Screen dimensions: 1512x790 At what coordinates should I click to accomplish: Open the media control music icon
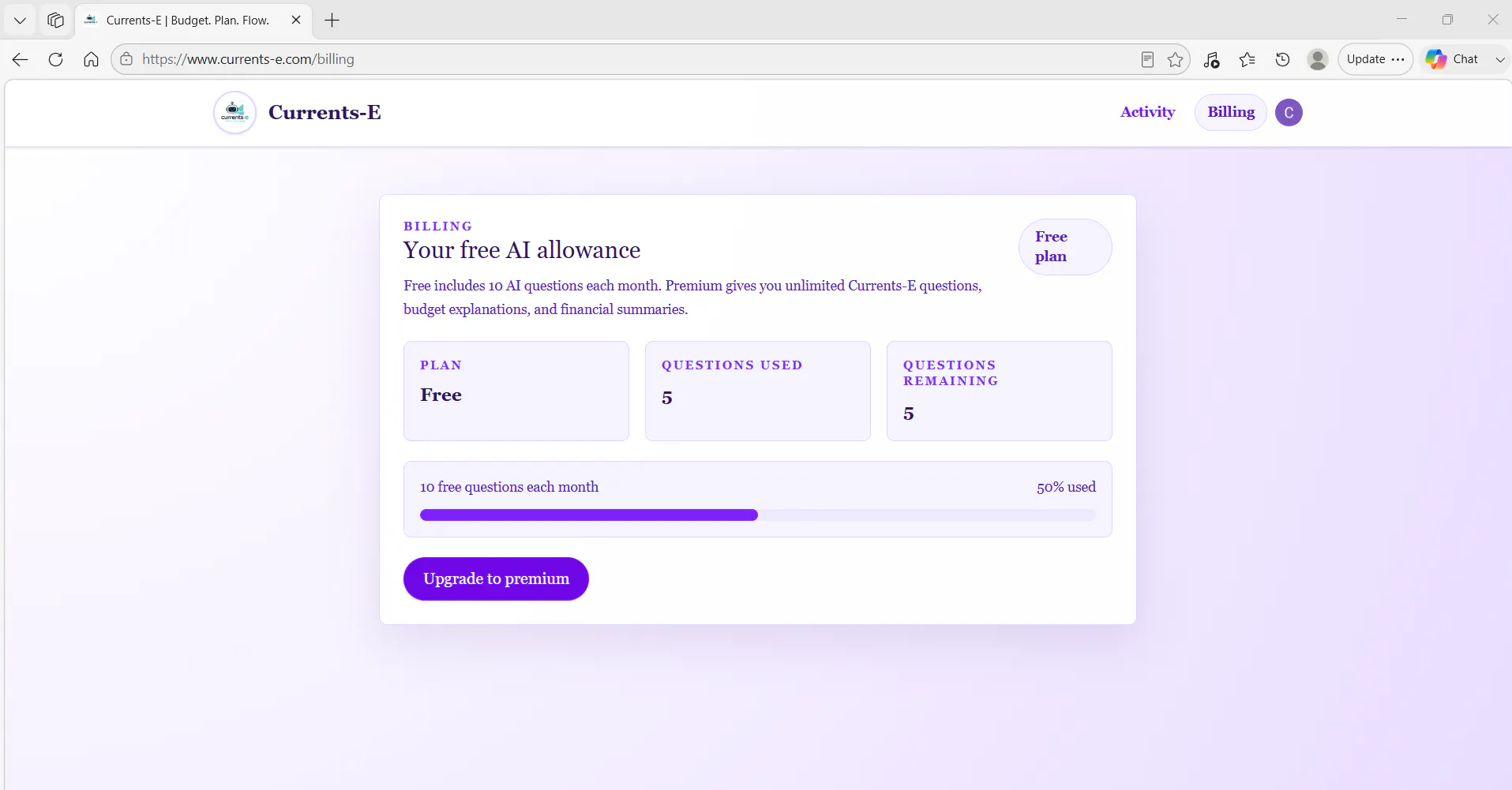pos(1212,59)
